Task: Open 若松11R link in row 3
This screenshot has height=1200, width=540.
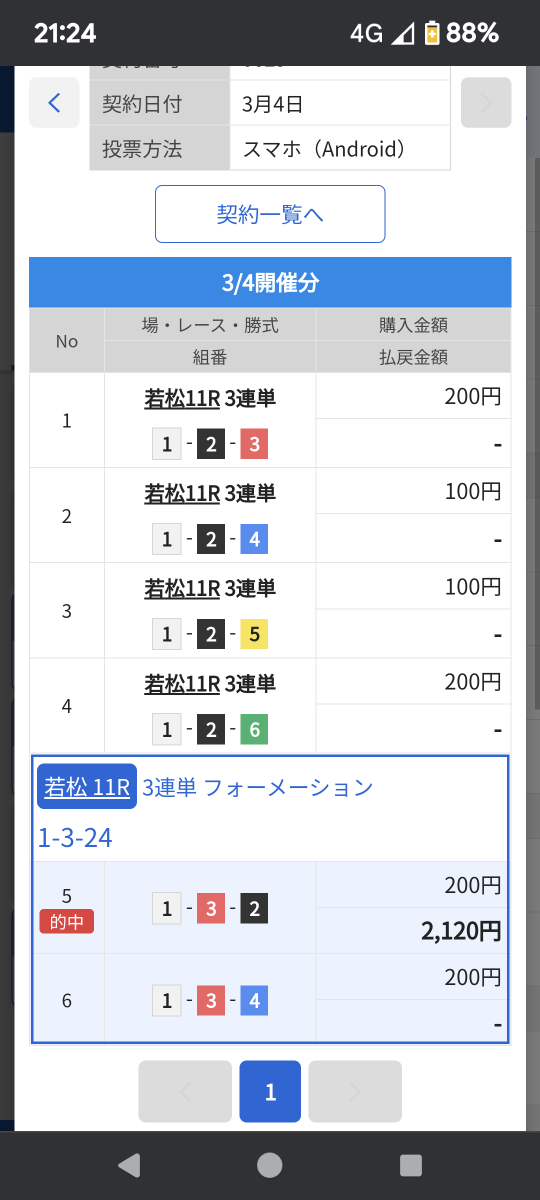Action: pyautogui.click(x=182, y=588)
